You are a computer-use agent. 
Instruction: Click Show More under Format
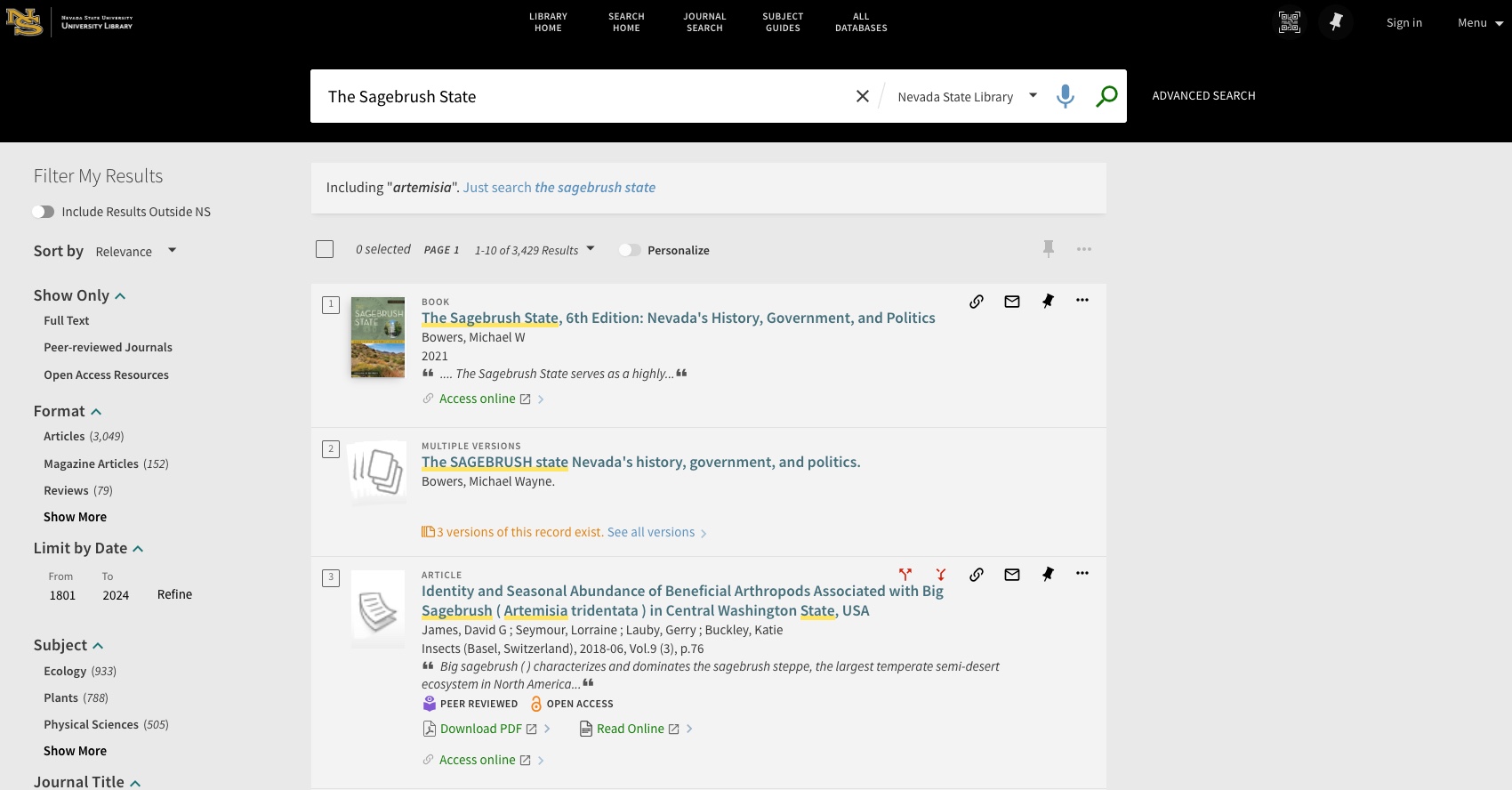75,517
